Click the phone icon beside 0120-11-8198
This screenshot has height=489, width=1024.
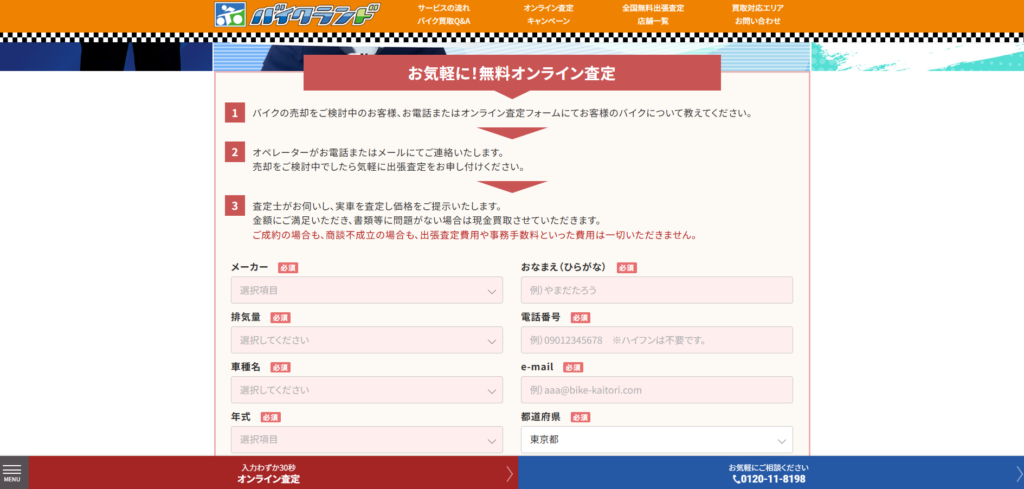pyautogui.click(x=737, y=479)
